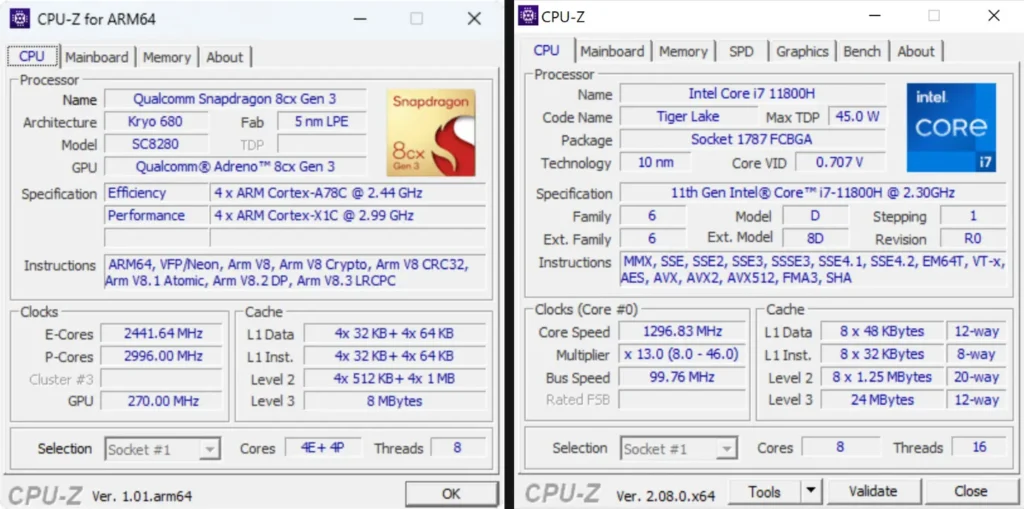Screen dimensions: 1024x509
Task: Switch to Bench tab
Action: 861,51
